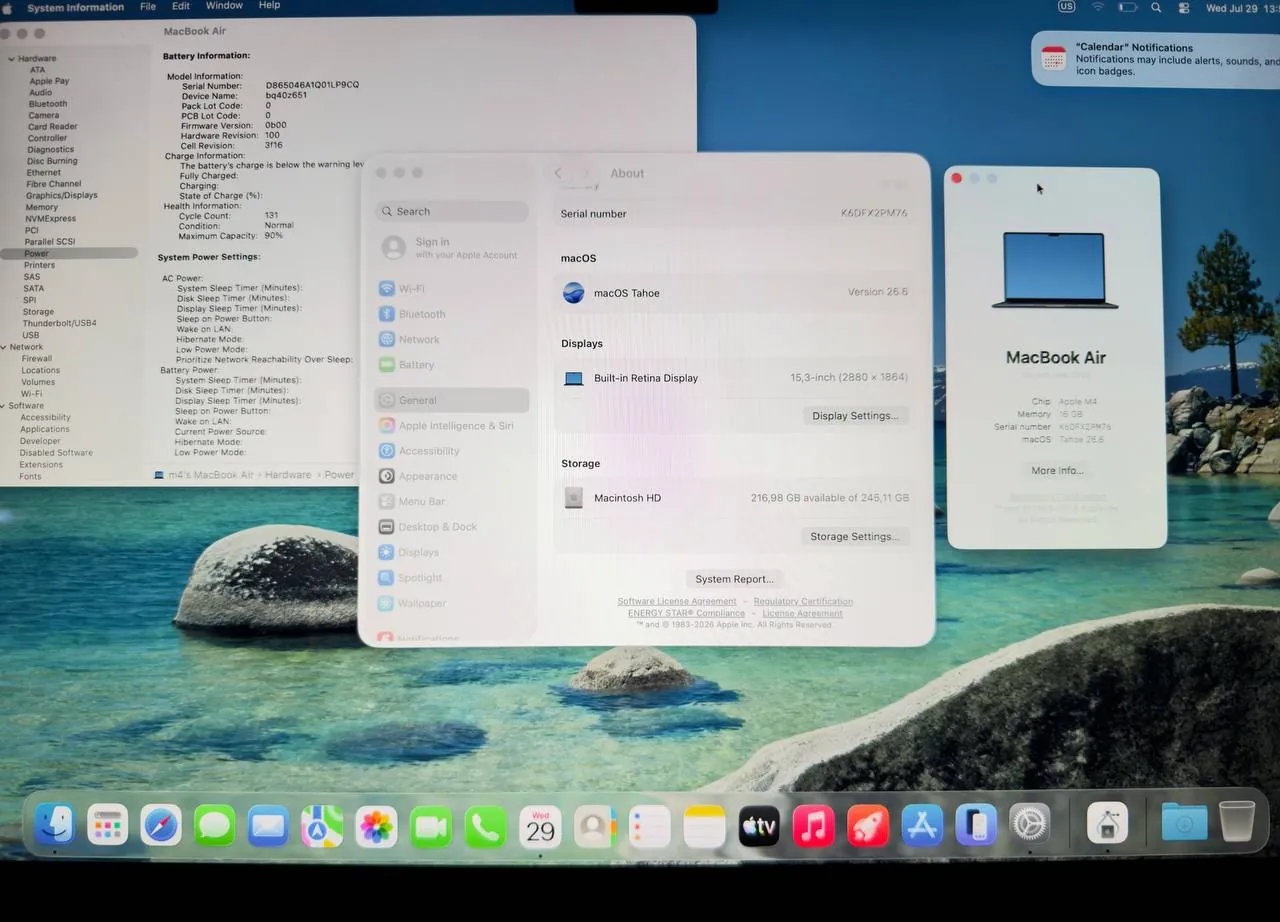Open the Edit menu

pyautogui.click(x=181, y=6)
